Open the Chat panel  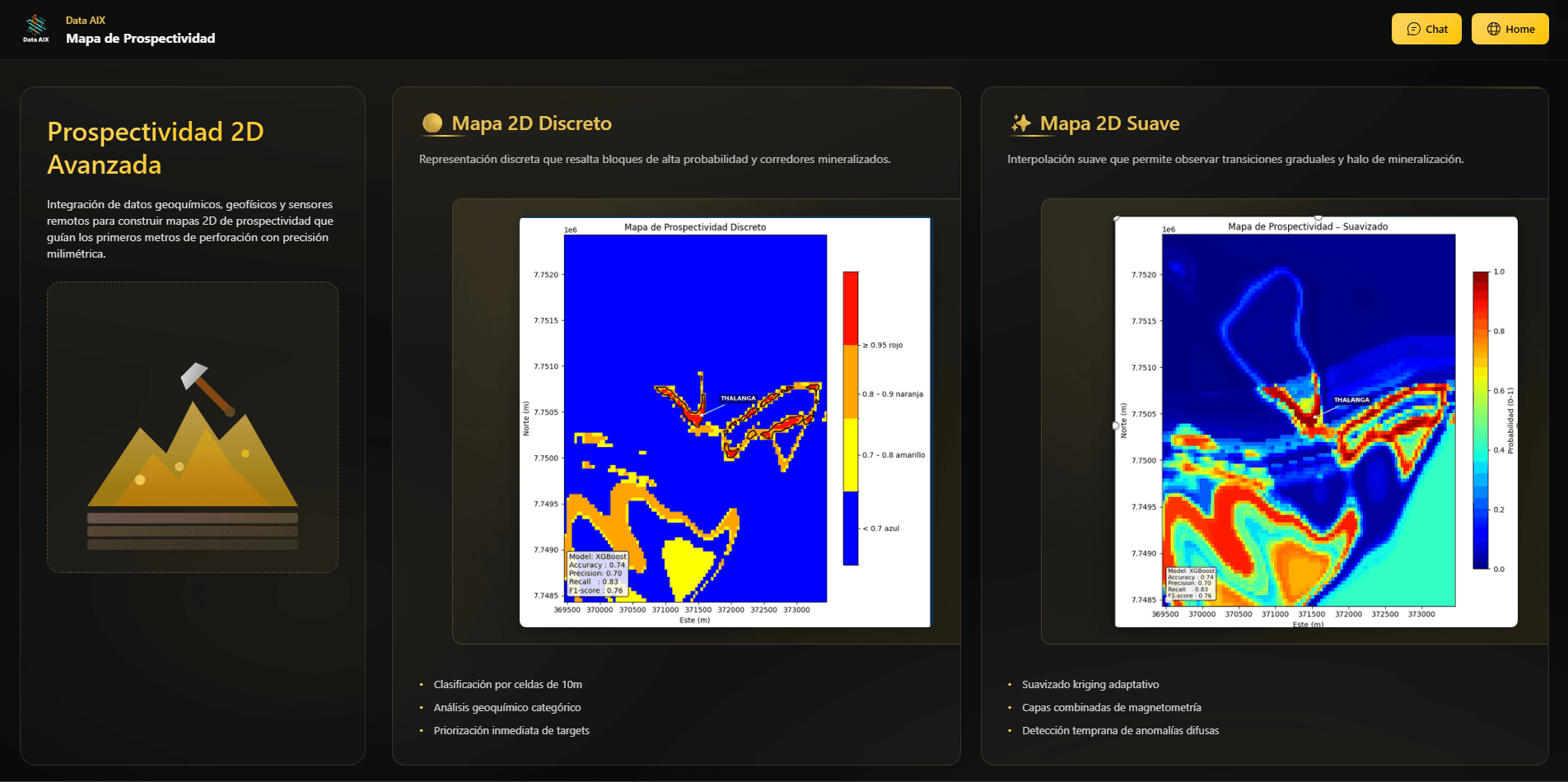tap(1426, 28)
